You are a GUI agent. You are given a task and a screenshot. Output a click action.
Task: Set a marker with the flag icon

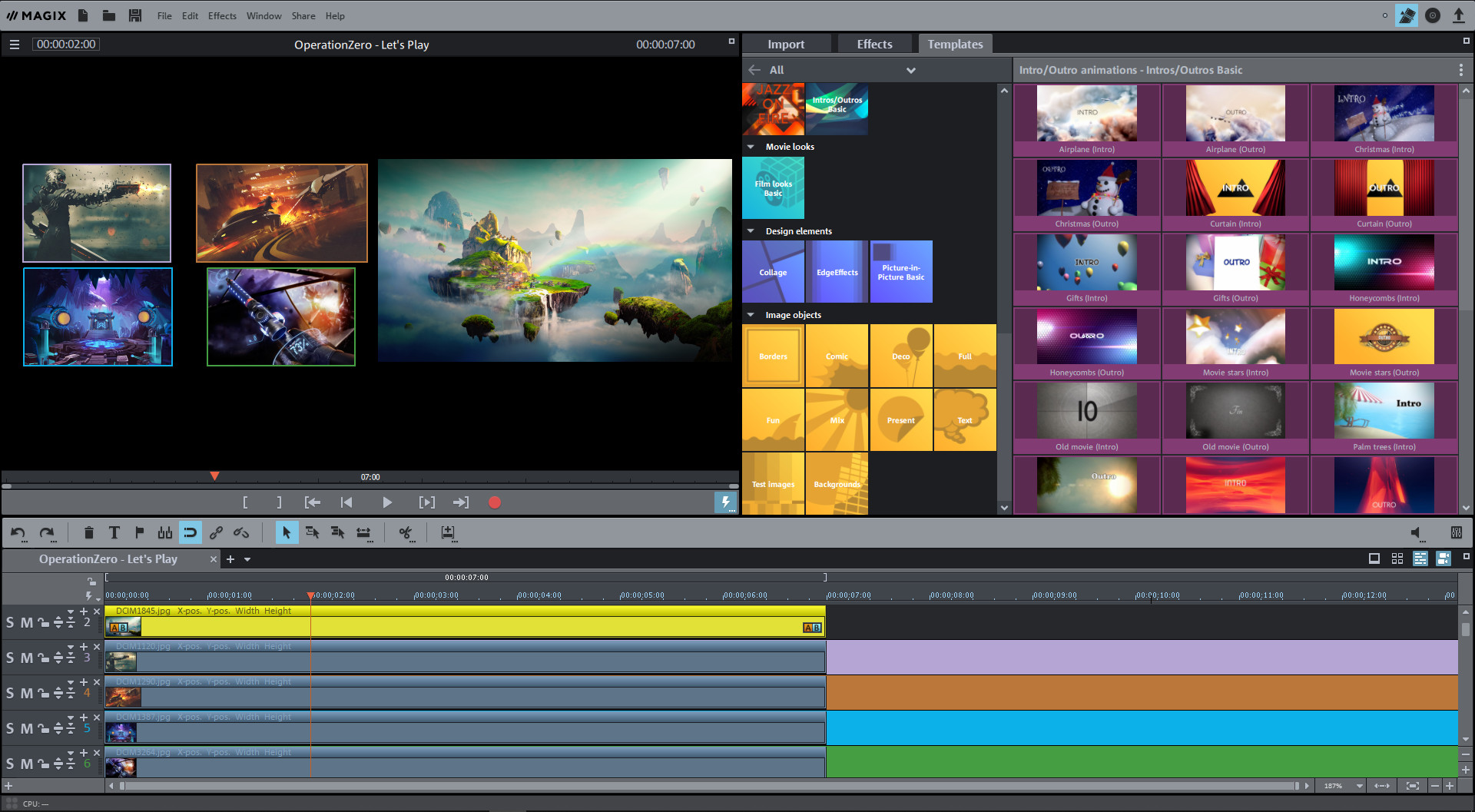pyautogui.click(x=139, y=532)
